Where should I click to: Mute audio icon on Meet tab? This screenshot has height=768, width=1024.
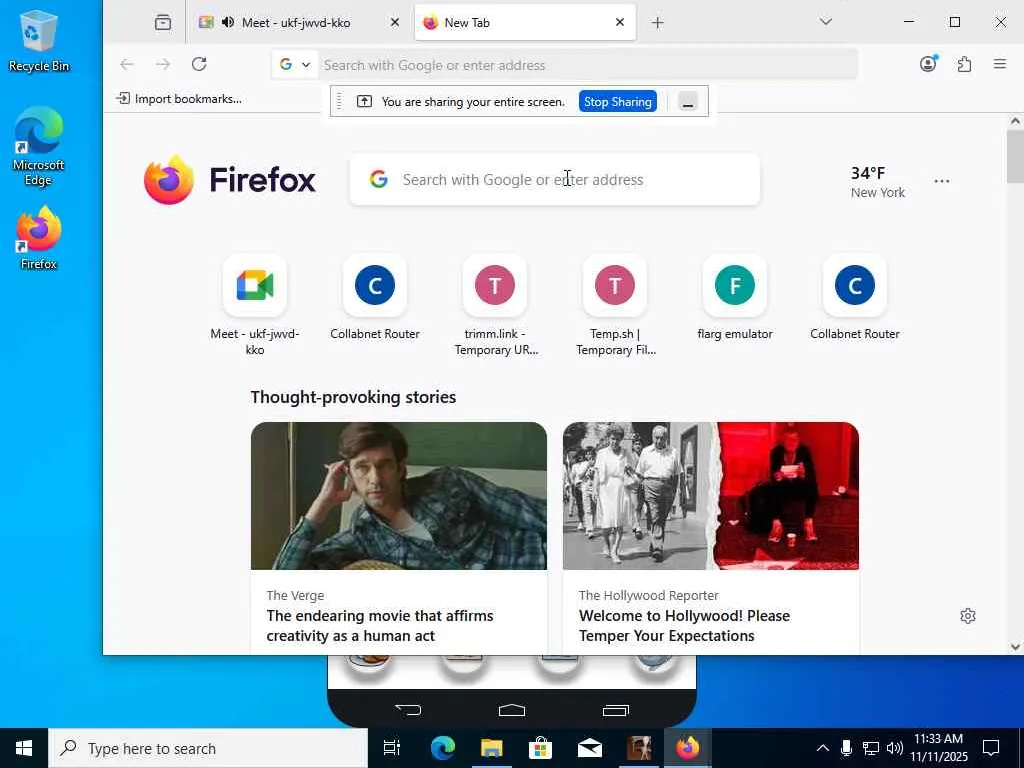tap(227, 23)
